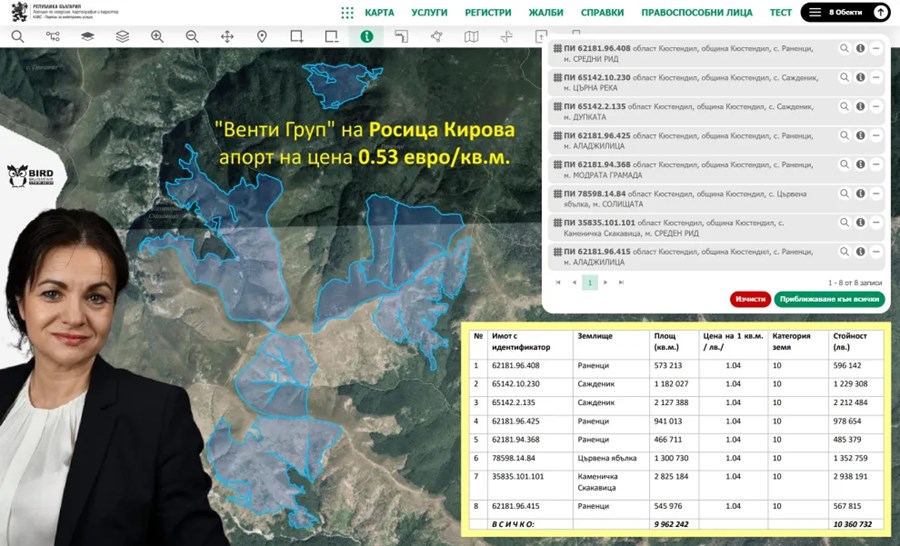The height and width of the screenshot is (546, 900).
Task: Select page 1 in the pagination
Action: click(590, 283)
